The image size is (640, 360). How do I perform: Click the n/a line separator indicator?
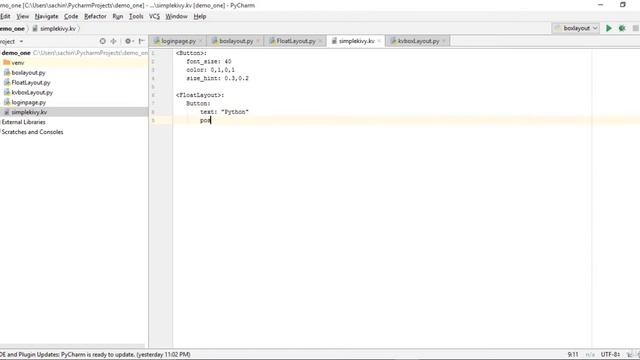[590, 355]
